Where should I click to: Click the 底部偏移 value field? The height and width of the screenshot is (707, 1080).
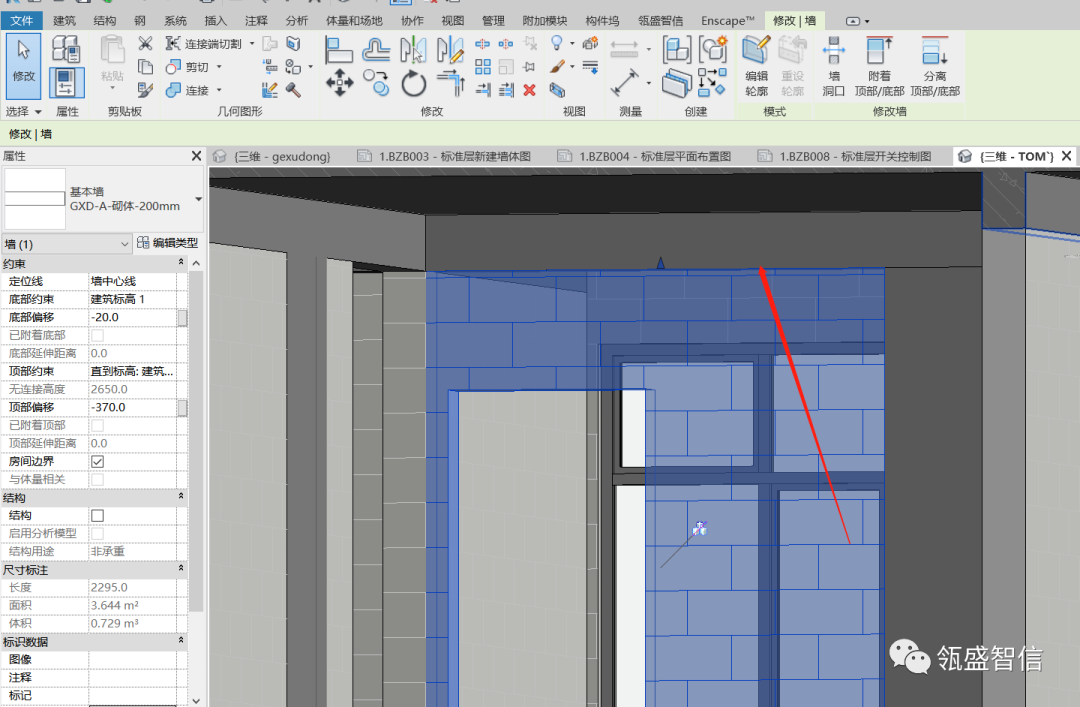pyautogui.click(x=132, y=317)
